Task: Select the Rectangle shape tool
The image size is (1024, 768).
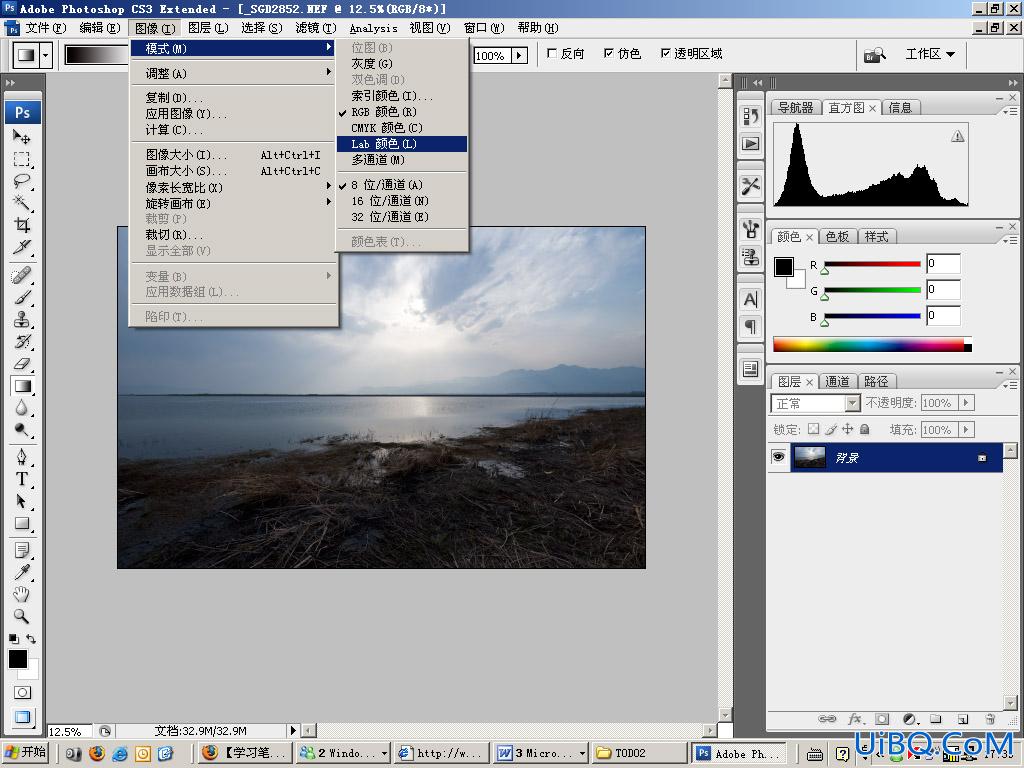Action: click(22, 523)
